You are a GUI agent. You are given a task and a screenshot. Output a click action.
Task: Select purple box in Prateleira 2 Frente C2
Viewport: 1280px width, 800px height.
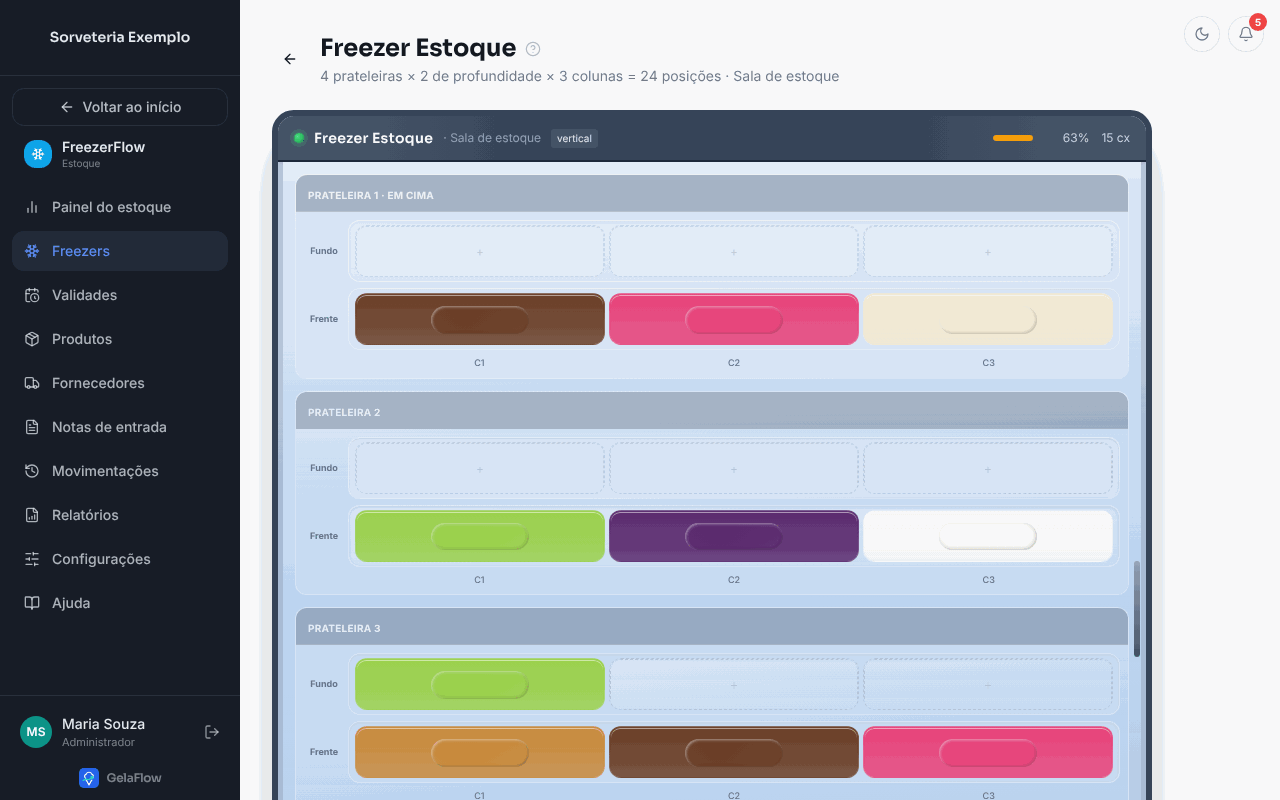734,536
